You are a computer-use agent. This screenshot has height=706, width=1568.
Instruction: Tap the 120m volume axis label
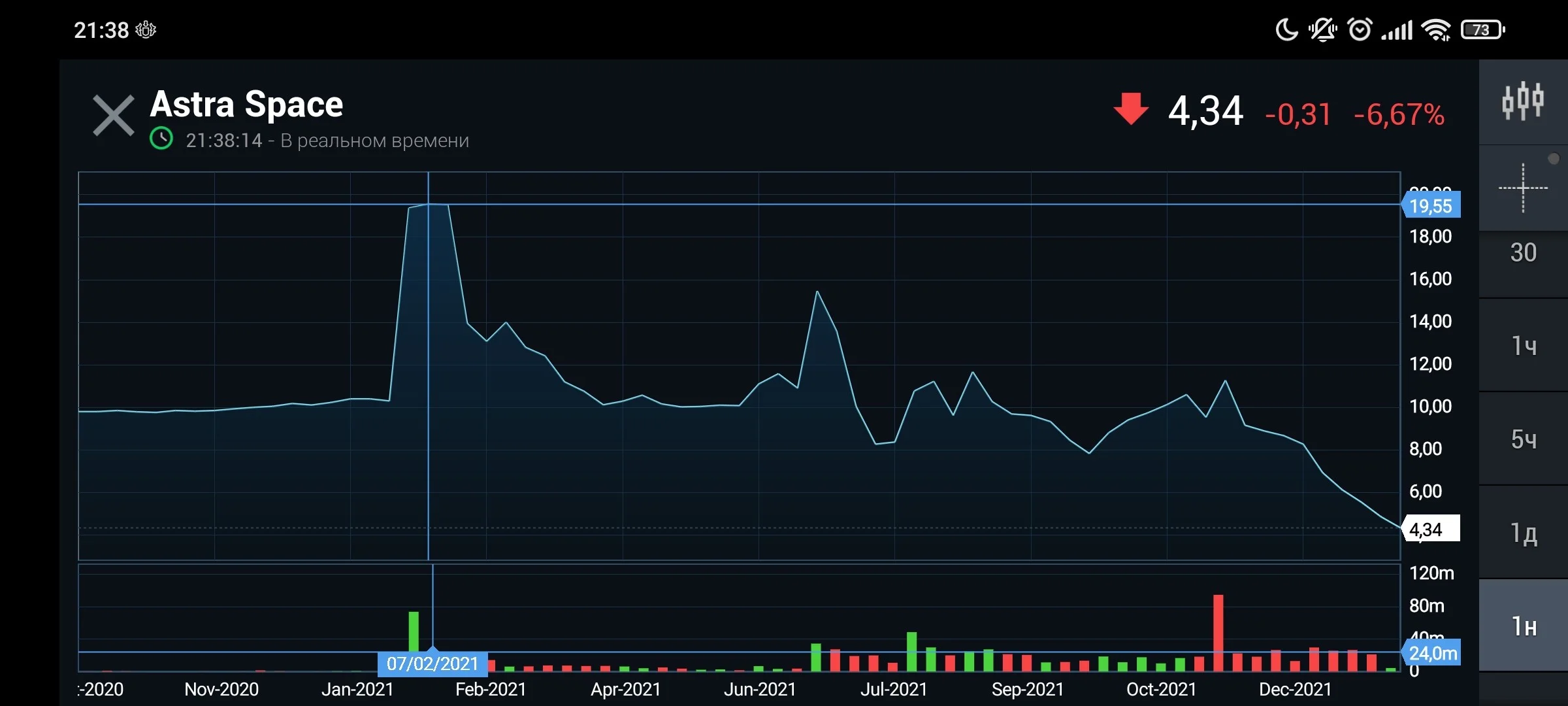pos(1431,573)
